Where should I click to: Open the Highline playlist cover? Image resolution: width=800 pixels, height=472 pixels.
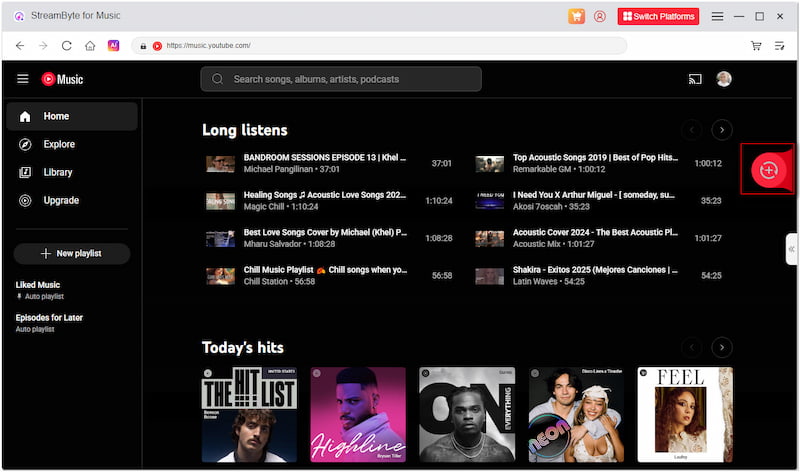[358, 415]
